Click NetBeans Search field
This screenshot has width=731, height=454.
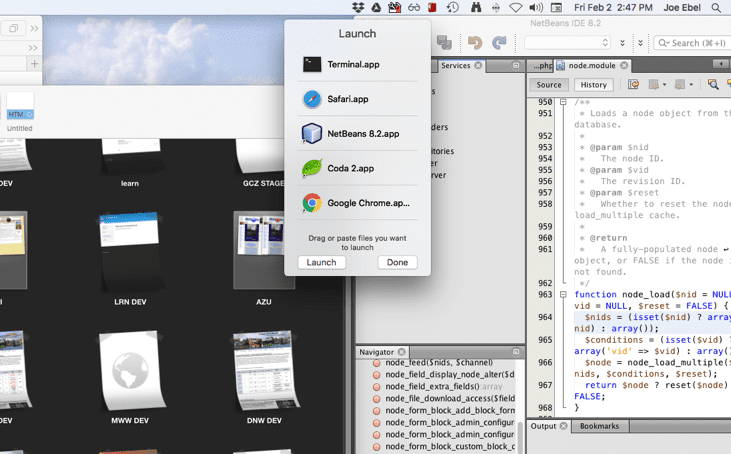(x=692, y=43)
